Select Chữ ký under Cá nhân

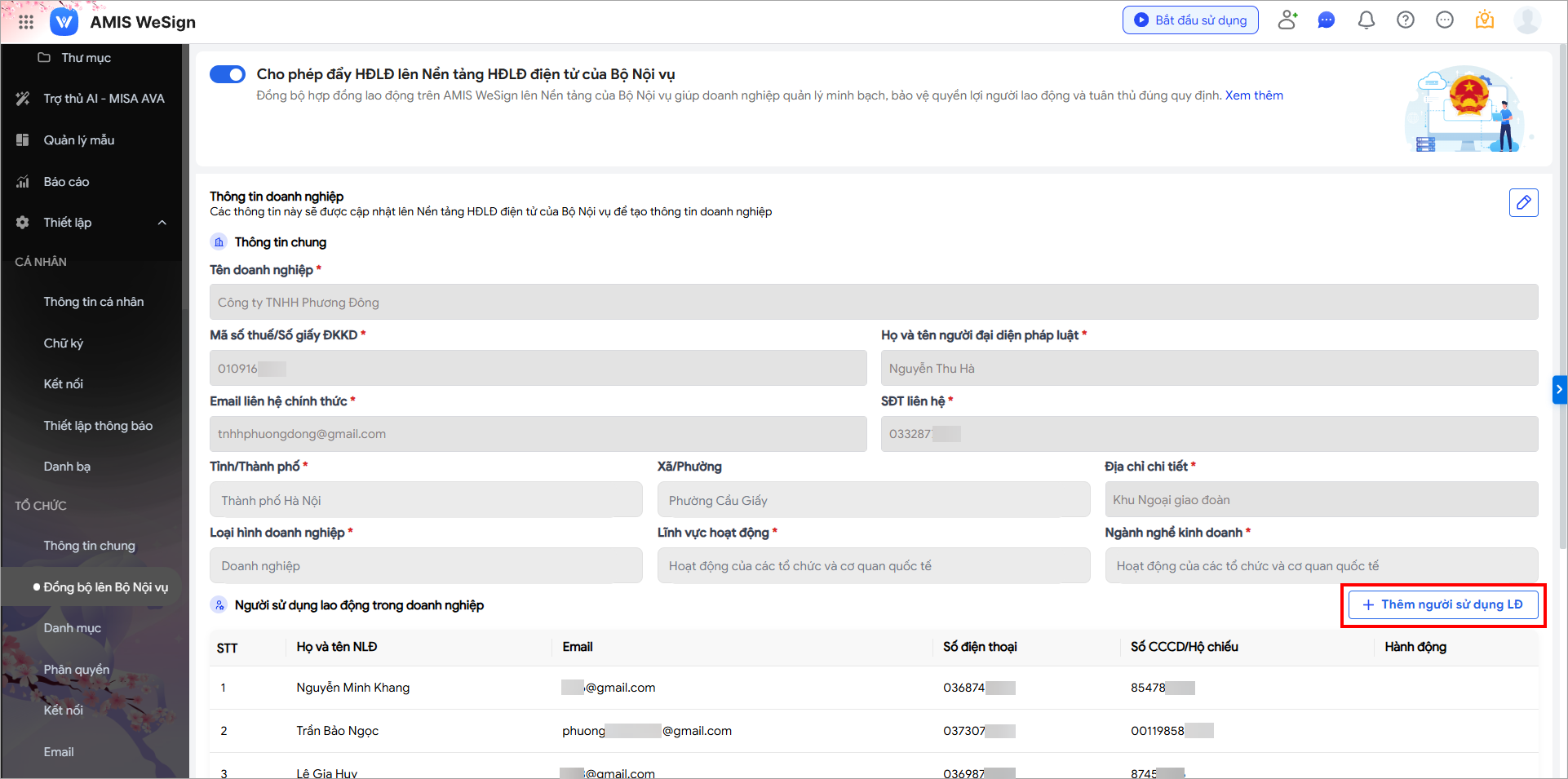click(x=64, y=343)
